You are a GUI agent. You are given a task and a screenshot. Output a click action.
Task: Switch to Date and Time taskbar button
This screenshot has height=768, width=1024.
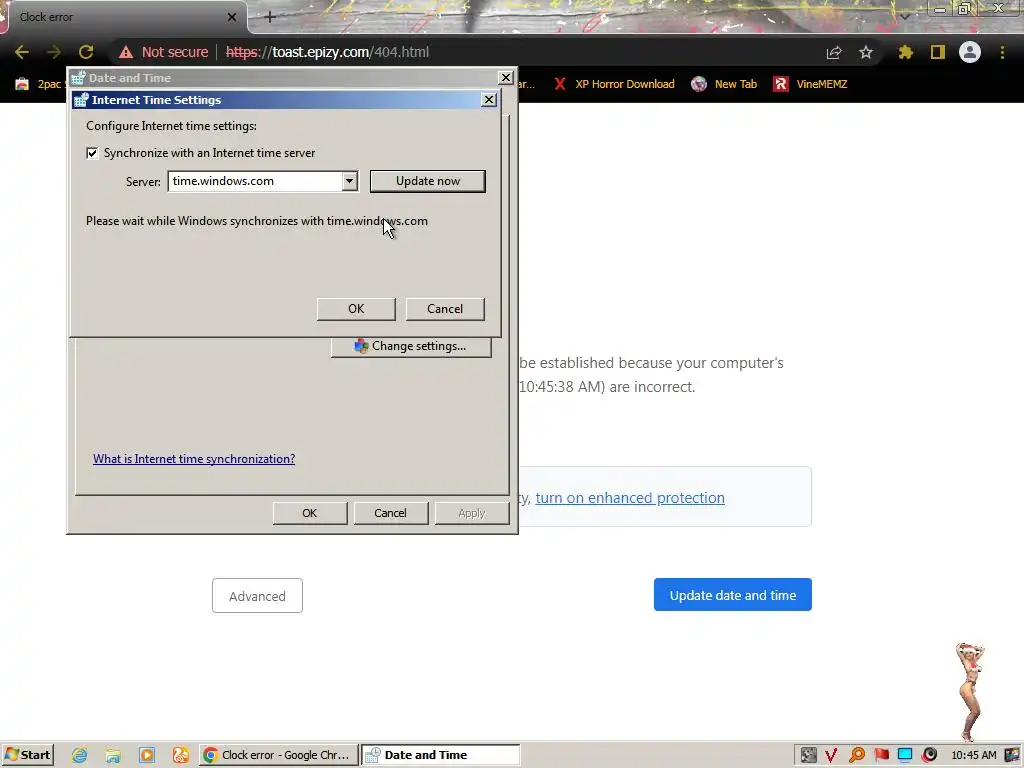coord(441,755)
